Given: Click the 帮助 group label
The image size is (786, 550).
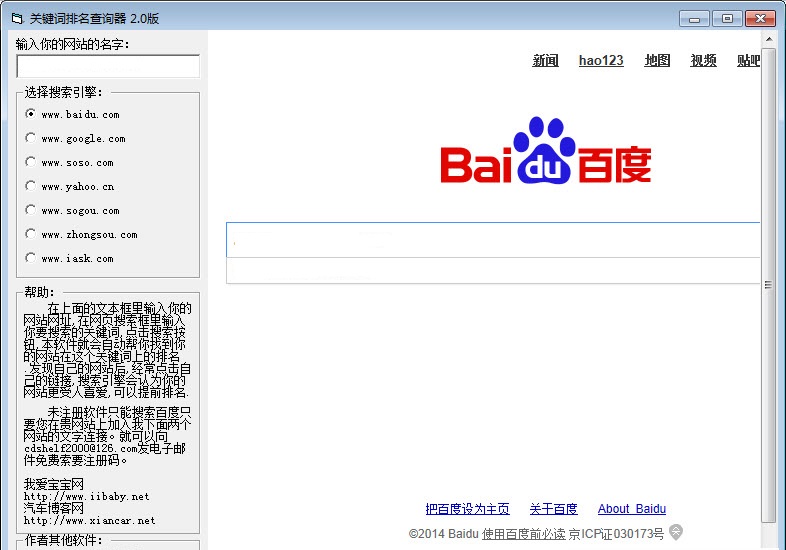Looking at the screenshot, I should [x=40, y=292].
